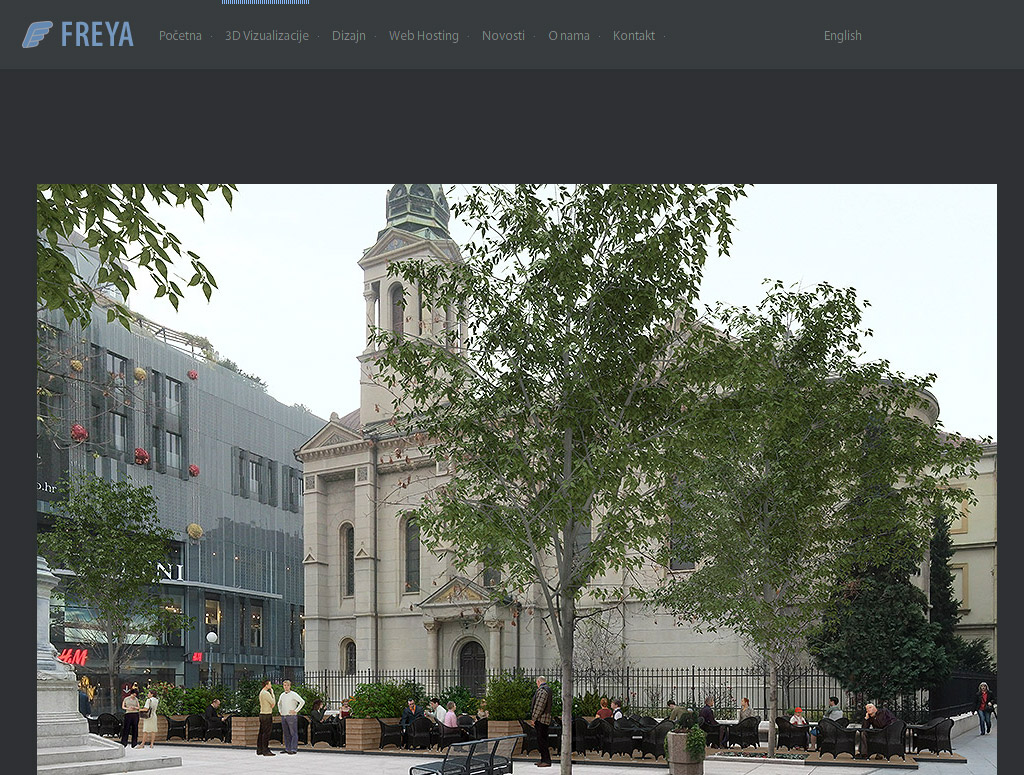
Task: Click the Freya wing logo icon
Action: 37,35
